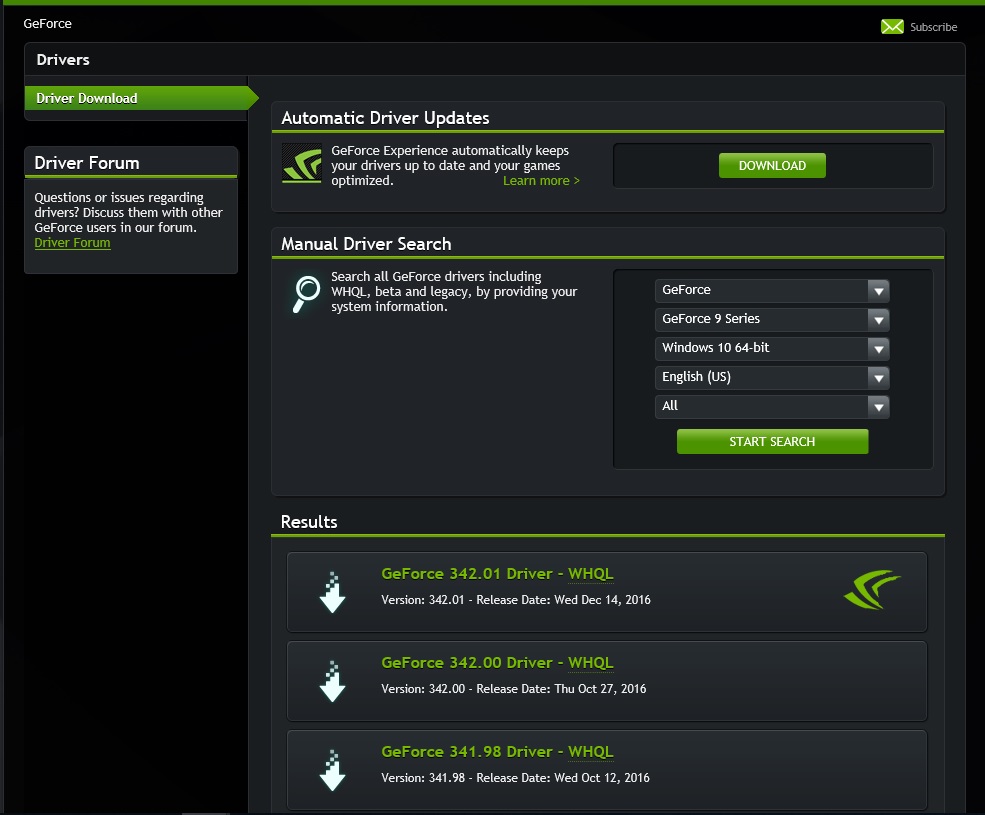This screenshot has height=815, width=985.
Task: Open the GeForce product type dropdown
Action: tap(772, 290)
